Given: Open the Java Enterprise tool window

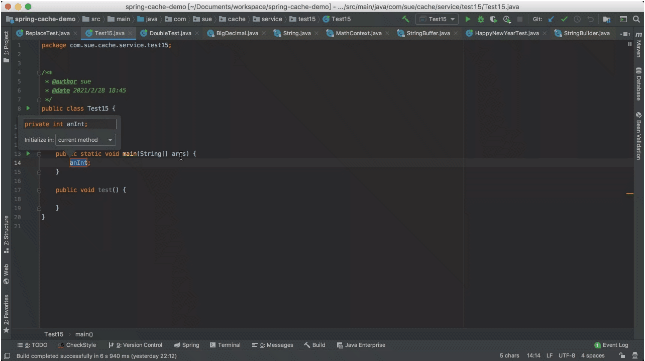Looking at the screenshot, I should point(361,345).
